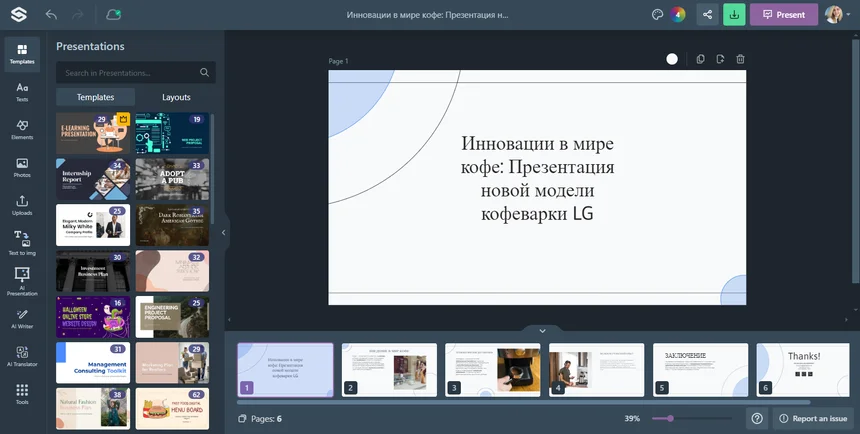The height and width of the screenshot is (434, 860).
Task: Redo the last action
Action: point(78,15)
